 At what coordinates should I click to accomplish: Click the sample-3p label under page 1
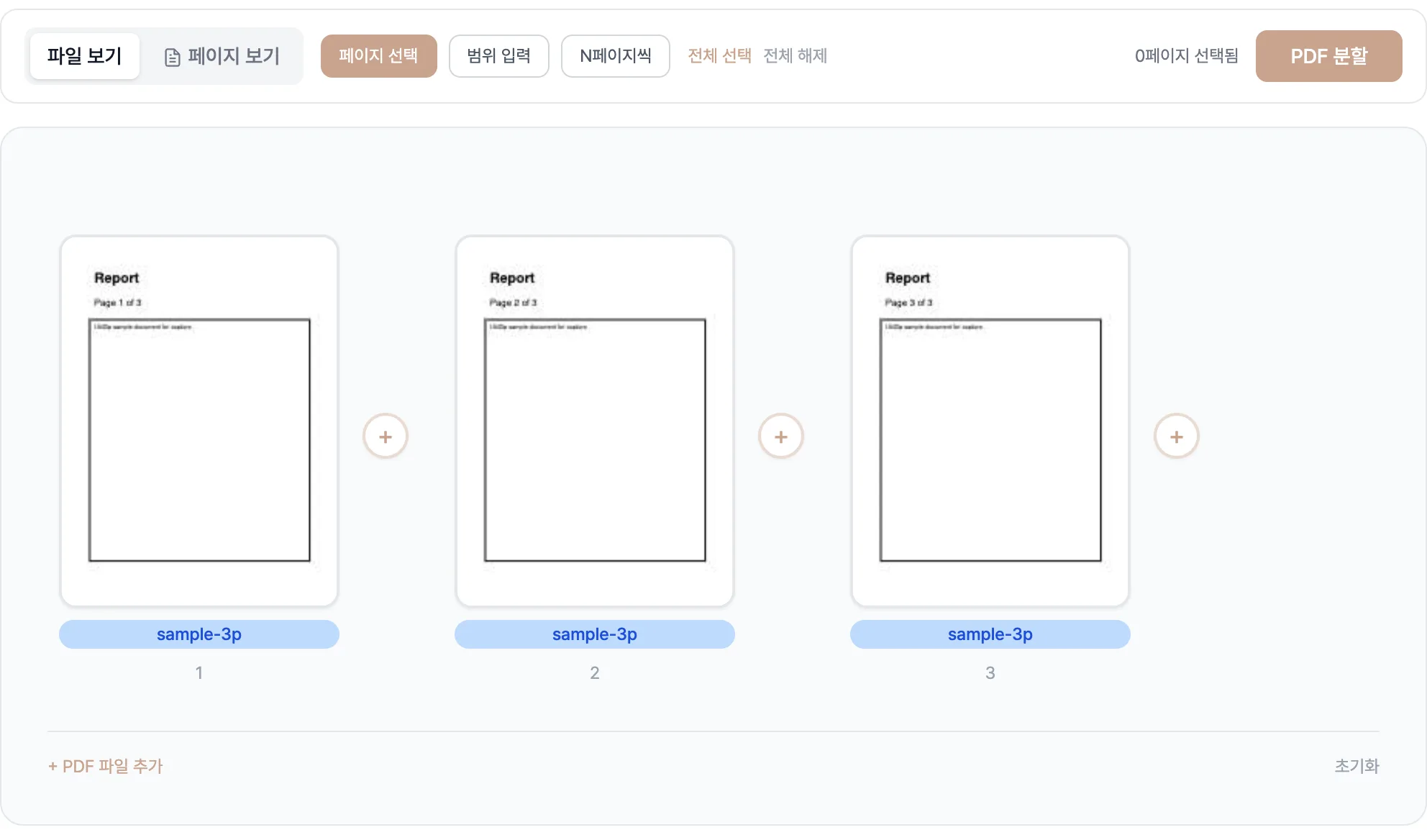tap(199, 634)
